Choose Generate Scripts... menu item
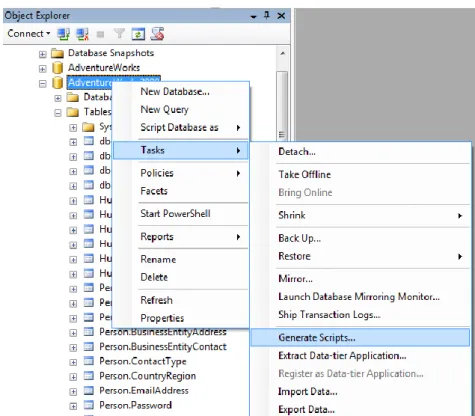The width and height of the screenshot is (475, 416). coord(360,338)
